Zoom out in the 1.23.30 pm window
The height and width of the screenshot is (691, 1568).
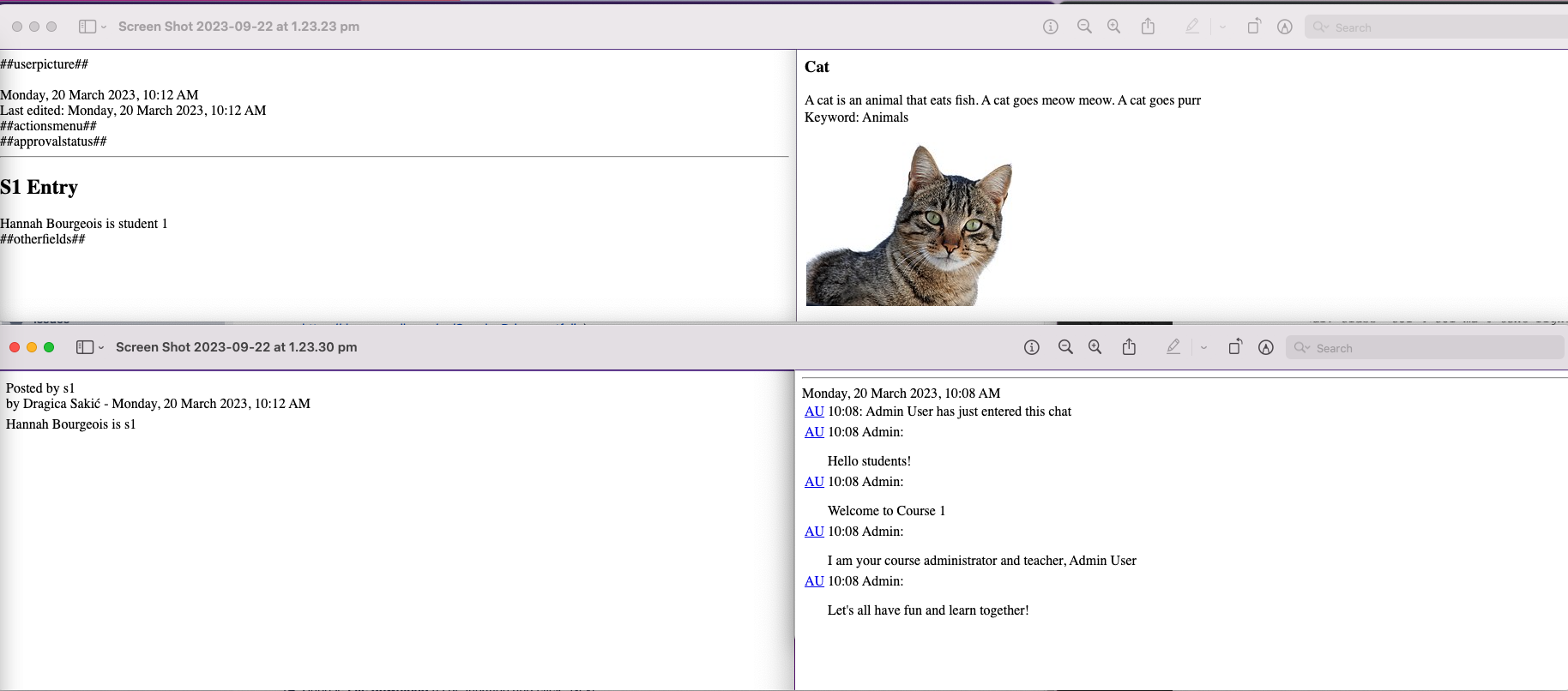[1065, 347]
